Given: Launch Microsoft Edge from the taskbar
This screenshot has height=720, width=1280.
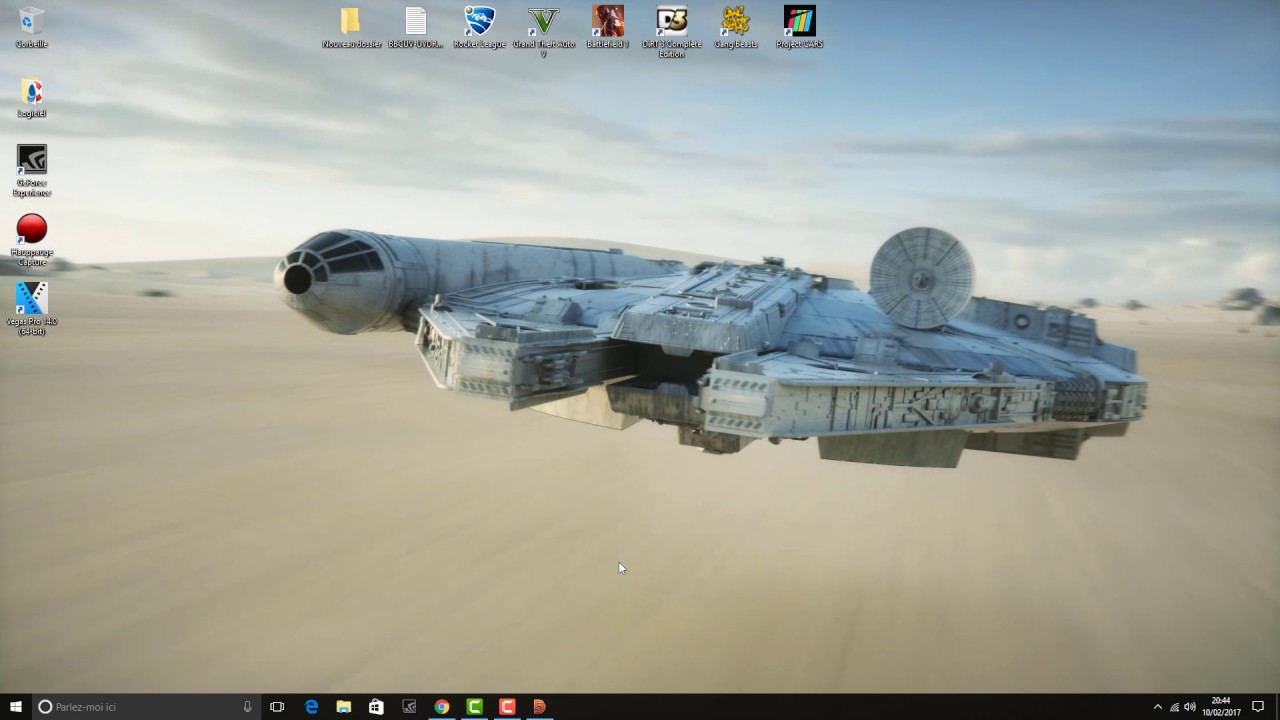Looking at the screenshot, I should (x=311, y=707).
